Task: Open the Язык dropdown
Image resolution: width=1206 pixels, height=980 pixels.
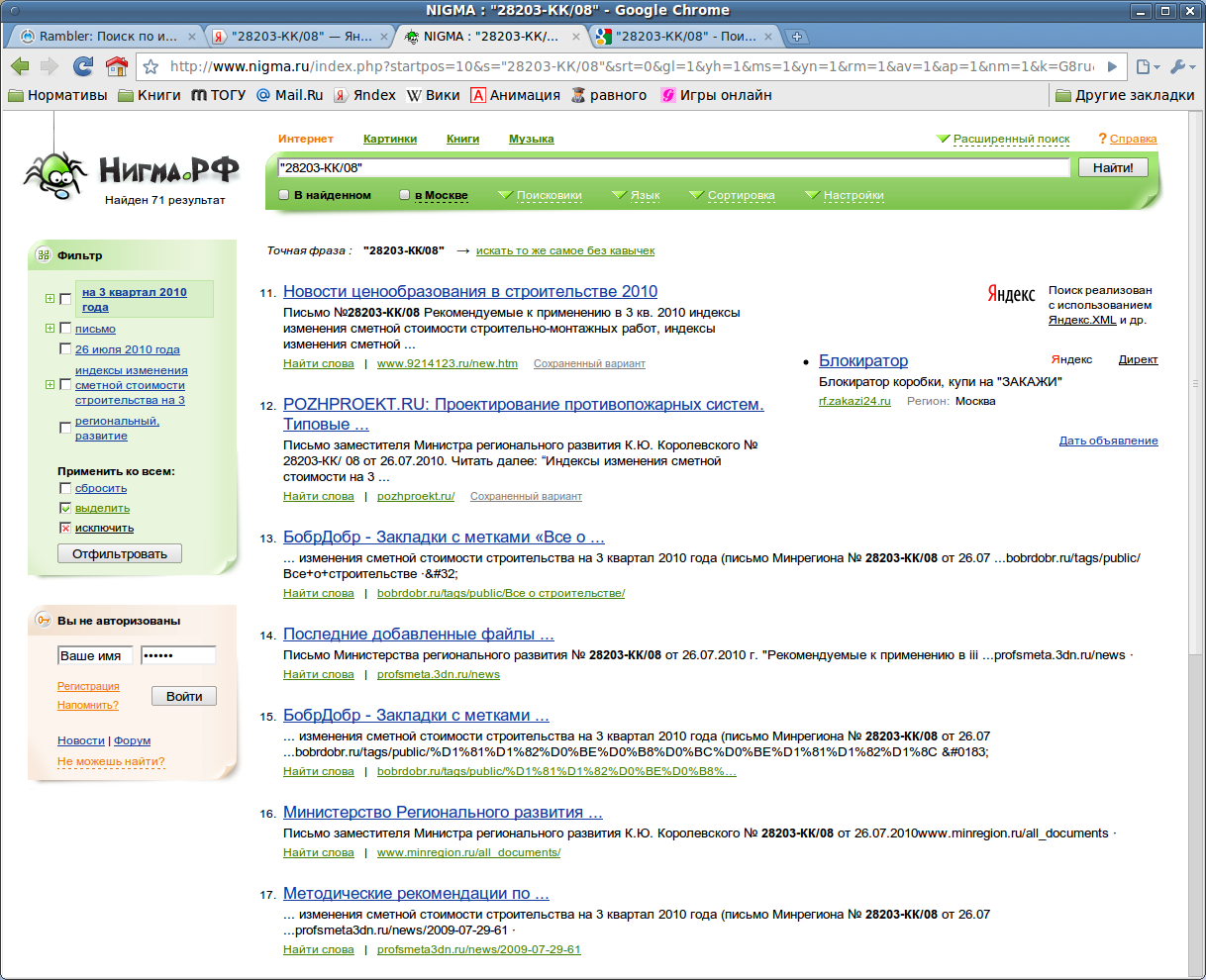Action: pyautogui.click(x=636, y=195)
